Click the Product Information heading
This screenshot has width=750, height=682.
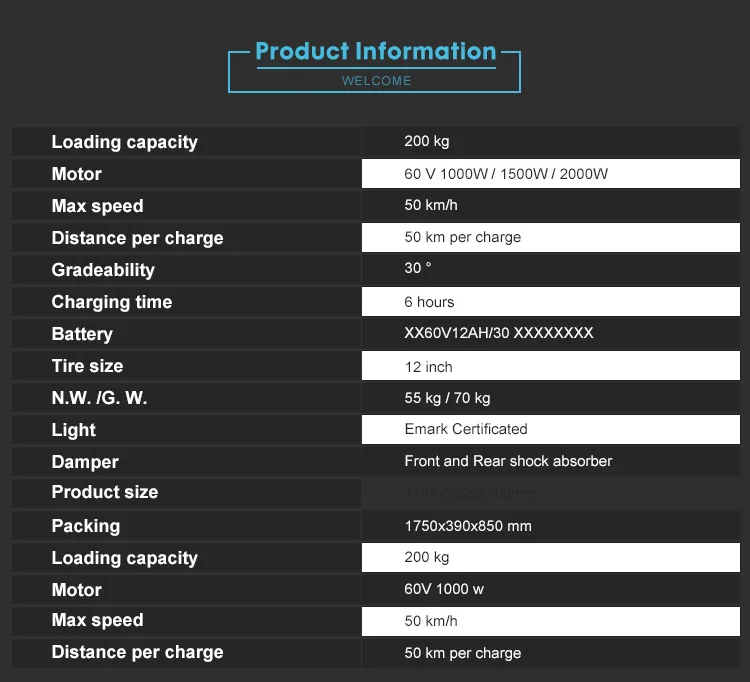pos(375,52)
